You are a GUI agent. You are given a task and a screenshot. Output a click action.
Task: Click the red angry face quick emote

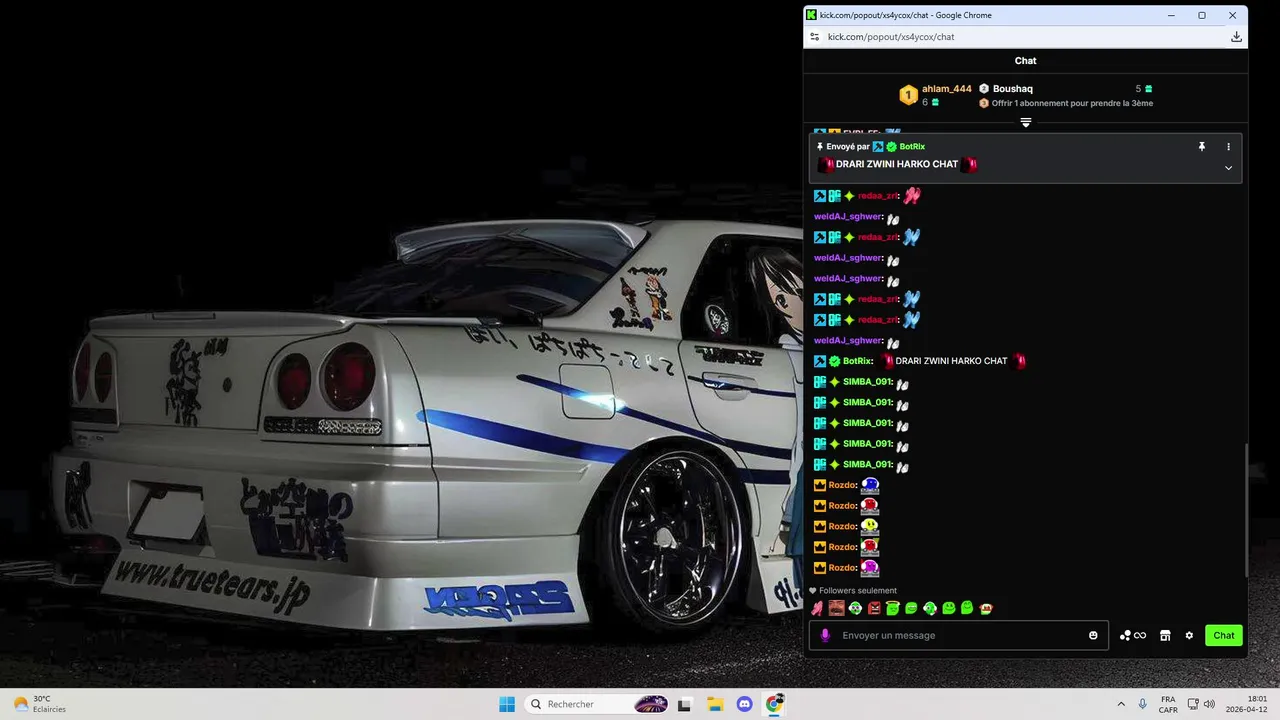[x=874, y=608]
